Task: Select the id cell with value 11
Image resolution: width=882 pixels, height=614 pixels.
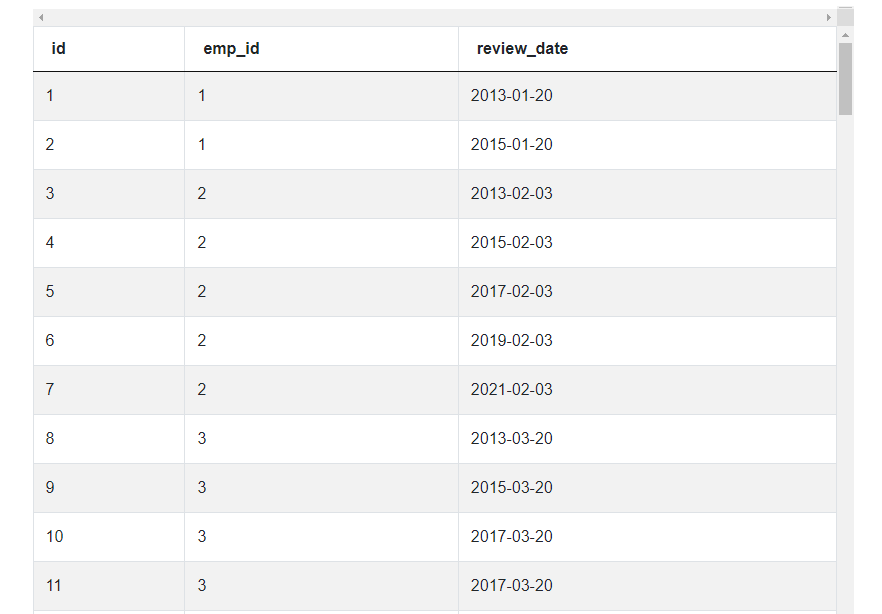Action: pyautogui.click(x=109, y=585)
